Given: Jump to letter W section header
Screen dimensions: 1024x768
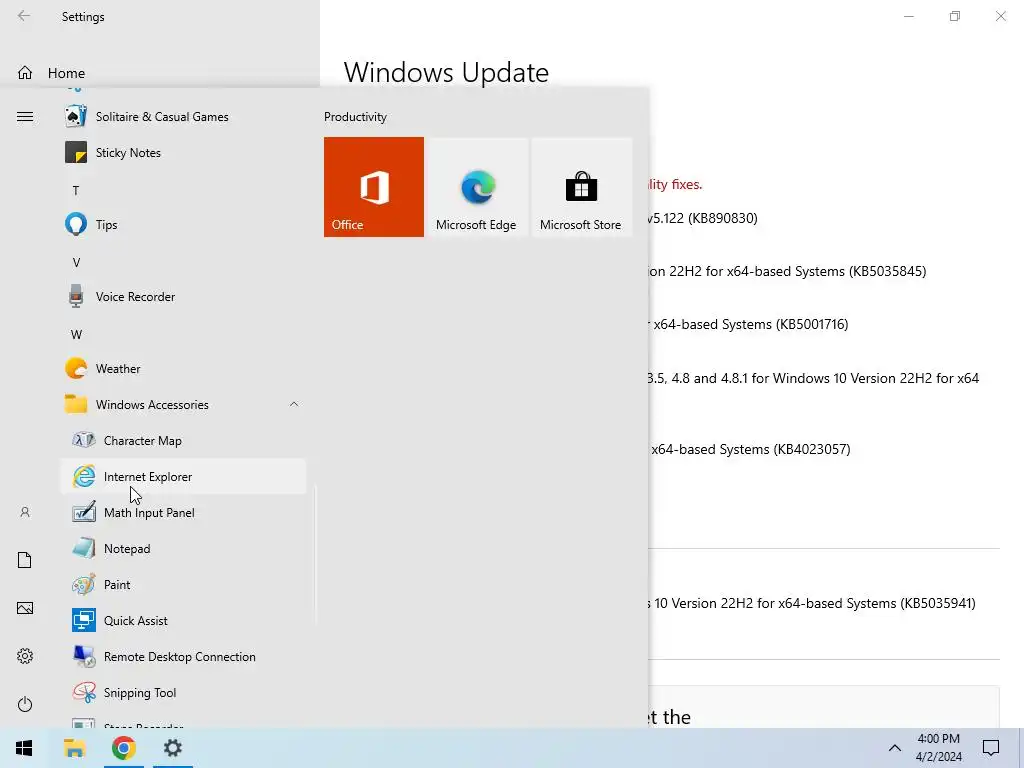Looking at the screenshot, I should tap(76, 334).
